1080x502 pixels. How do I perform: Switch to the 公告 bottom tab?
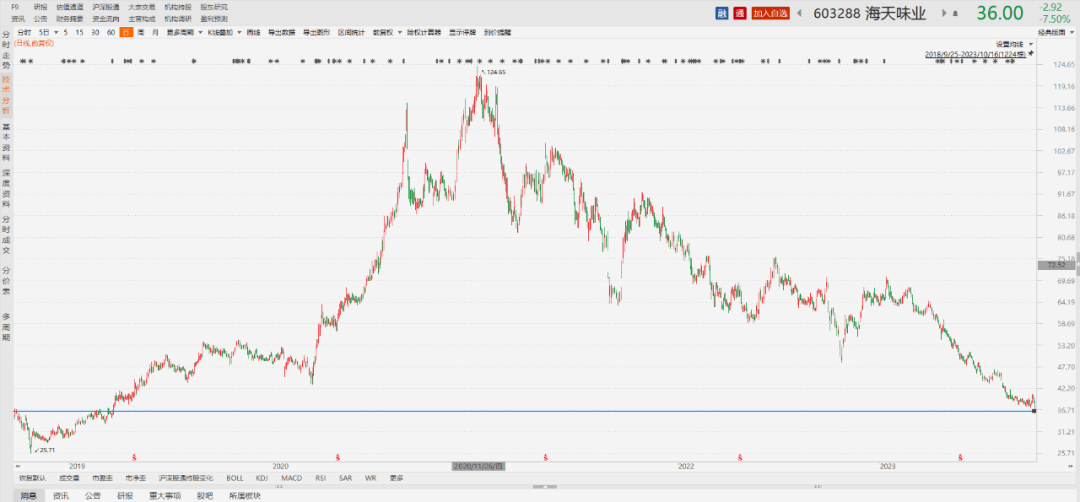coord(92,495)
